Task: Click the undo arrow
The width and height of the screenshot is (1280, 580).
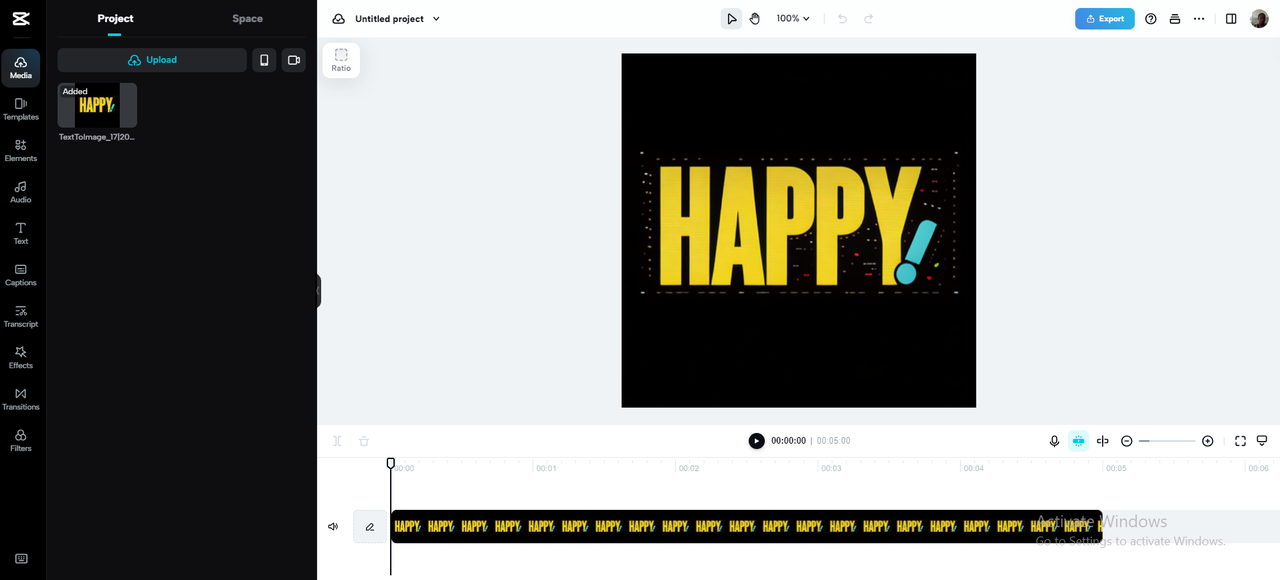Action: (x=843, y=19)
